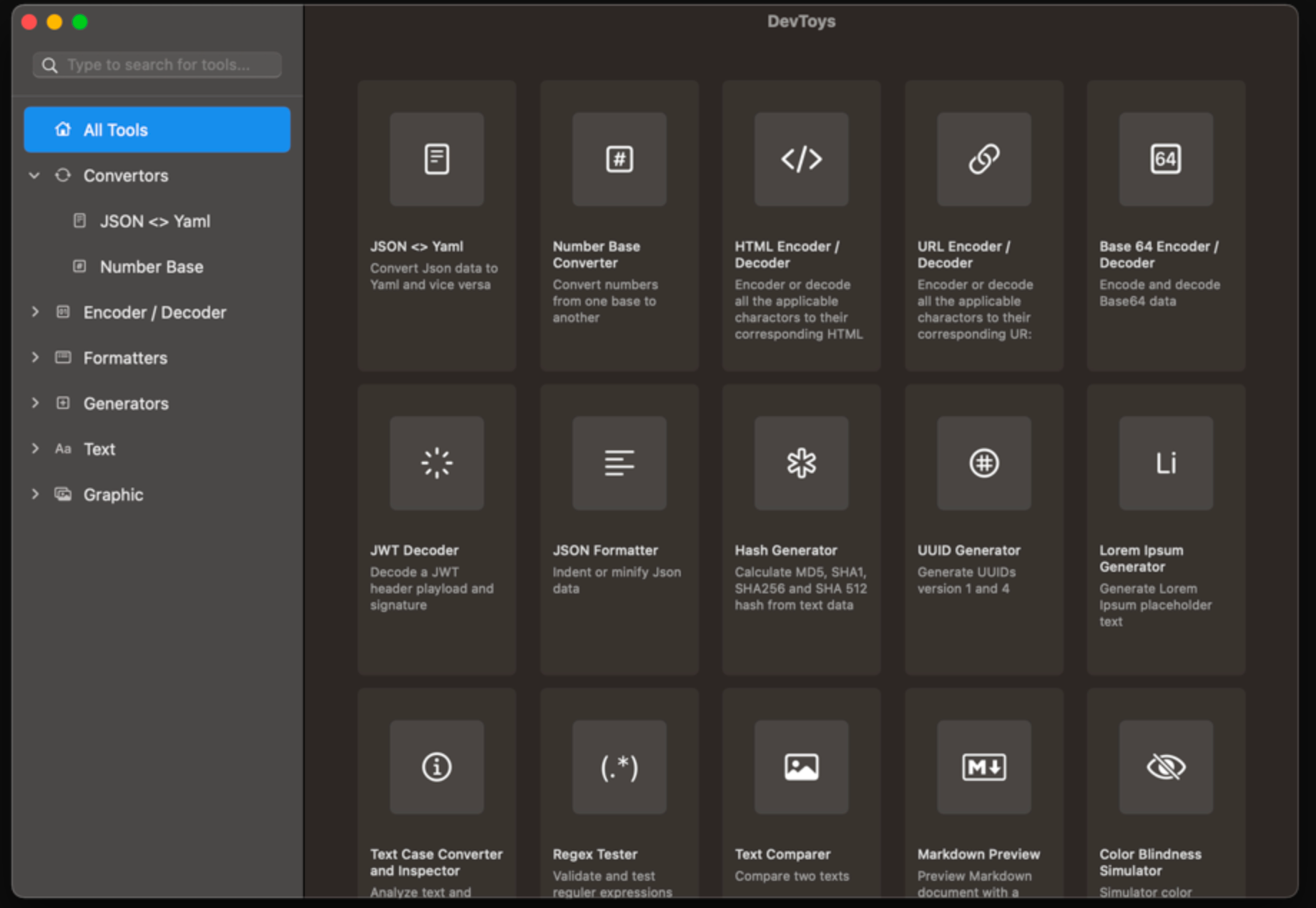The width and height of the screenshot is (1316, 908).
Task: Open the Hash Generator asterisk icon
Action: (801, 463)
